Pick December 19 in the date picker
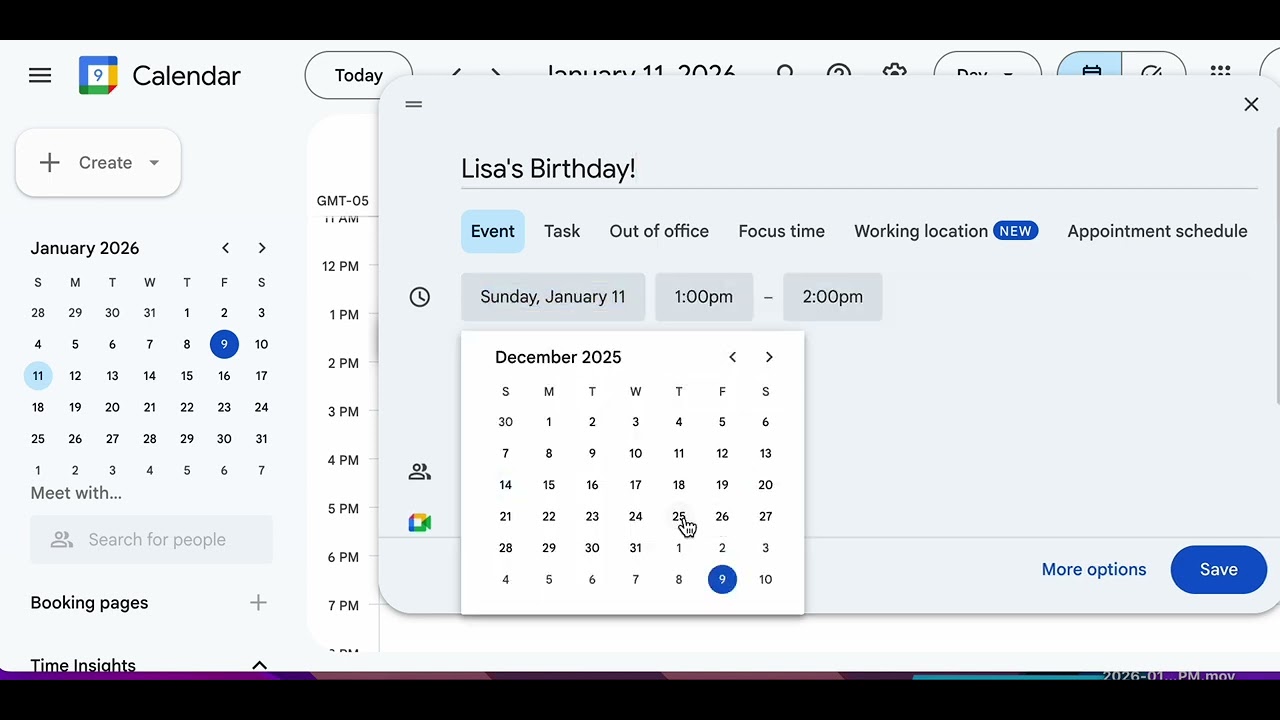 (x=722, y=485)
